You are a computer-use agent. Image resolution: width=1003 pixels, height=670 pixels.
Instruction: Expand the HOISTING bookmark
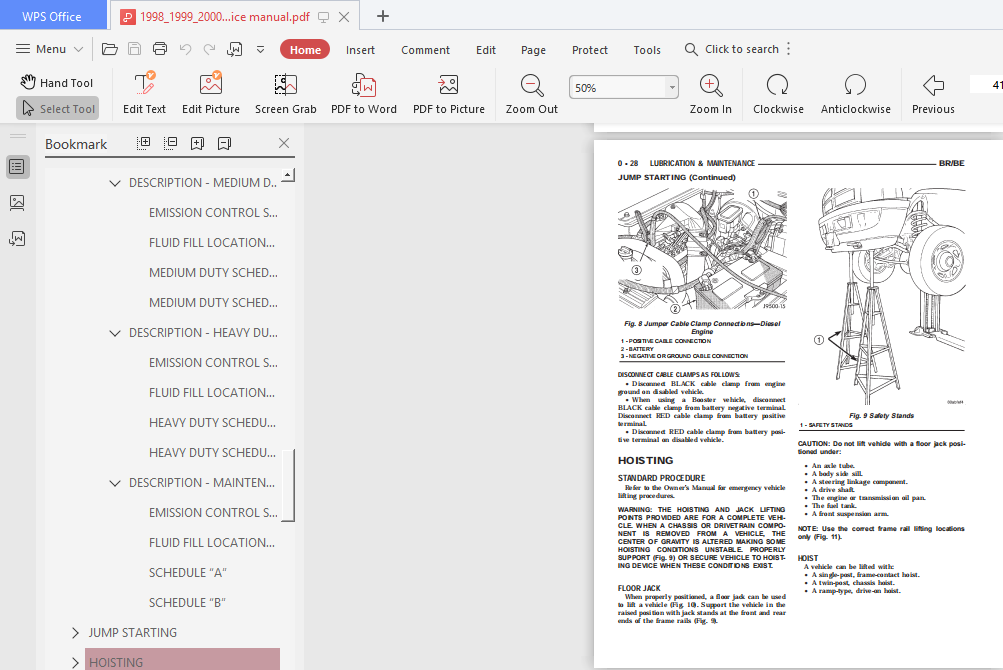(x=75, y=662)
